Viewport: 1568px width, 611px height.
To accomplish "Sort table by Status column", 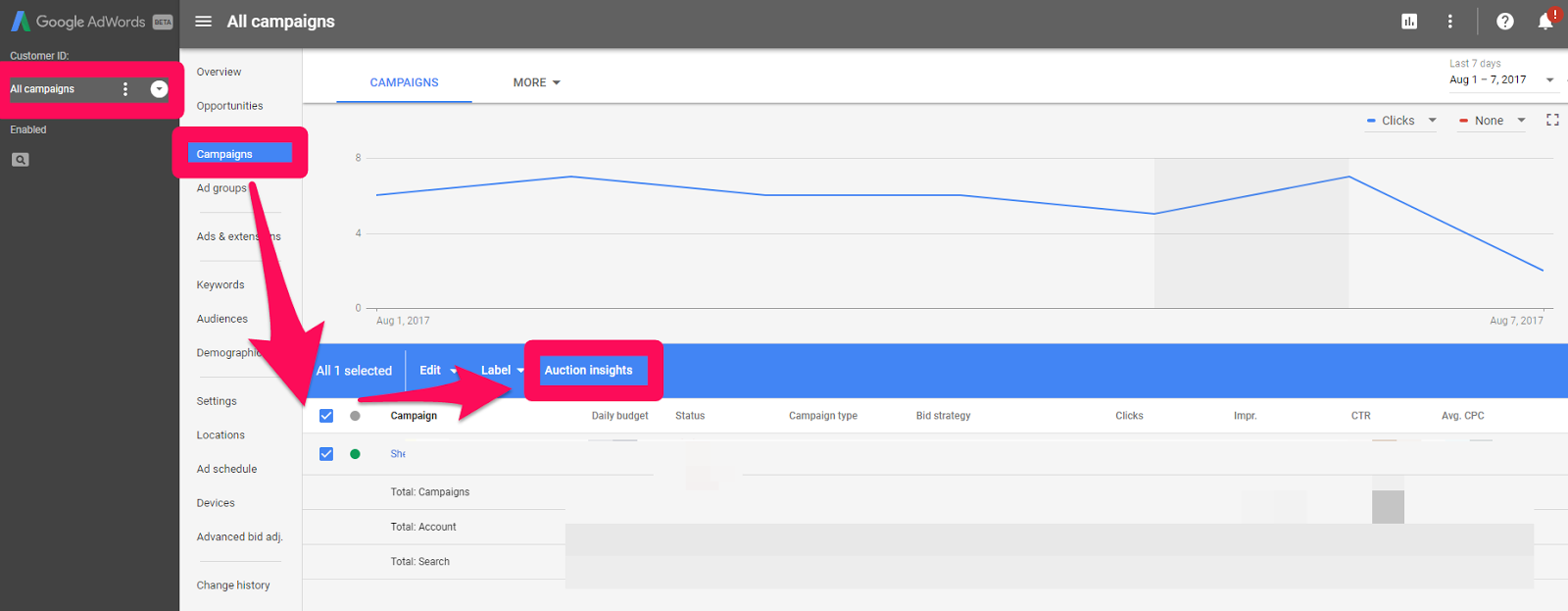I will click(x=690, y=416).
